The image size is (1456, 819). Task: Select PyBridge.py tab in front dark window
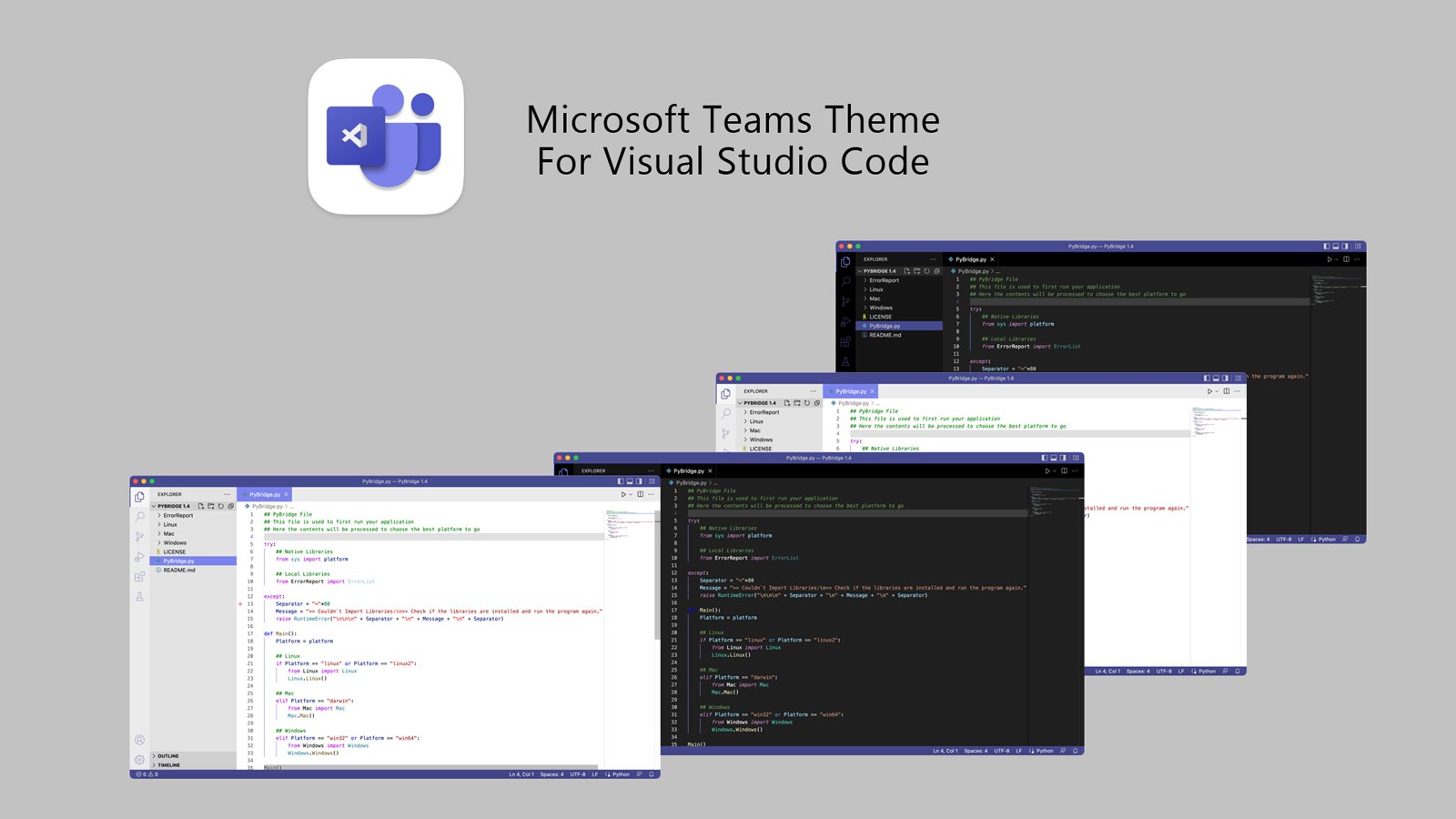688,470
